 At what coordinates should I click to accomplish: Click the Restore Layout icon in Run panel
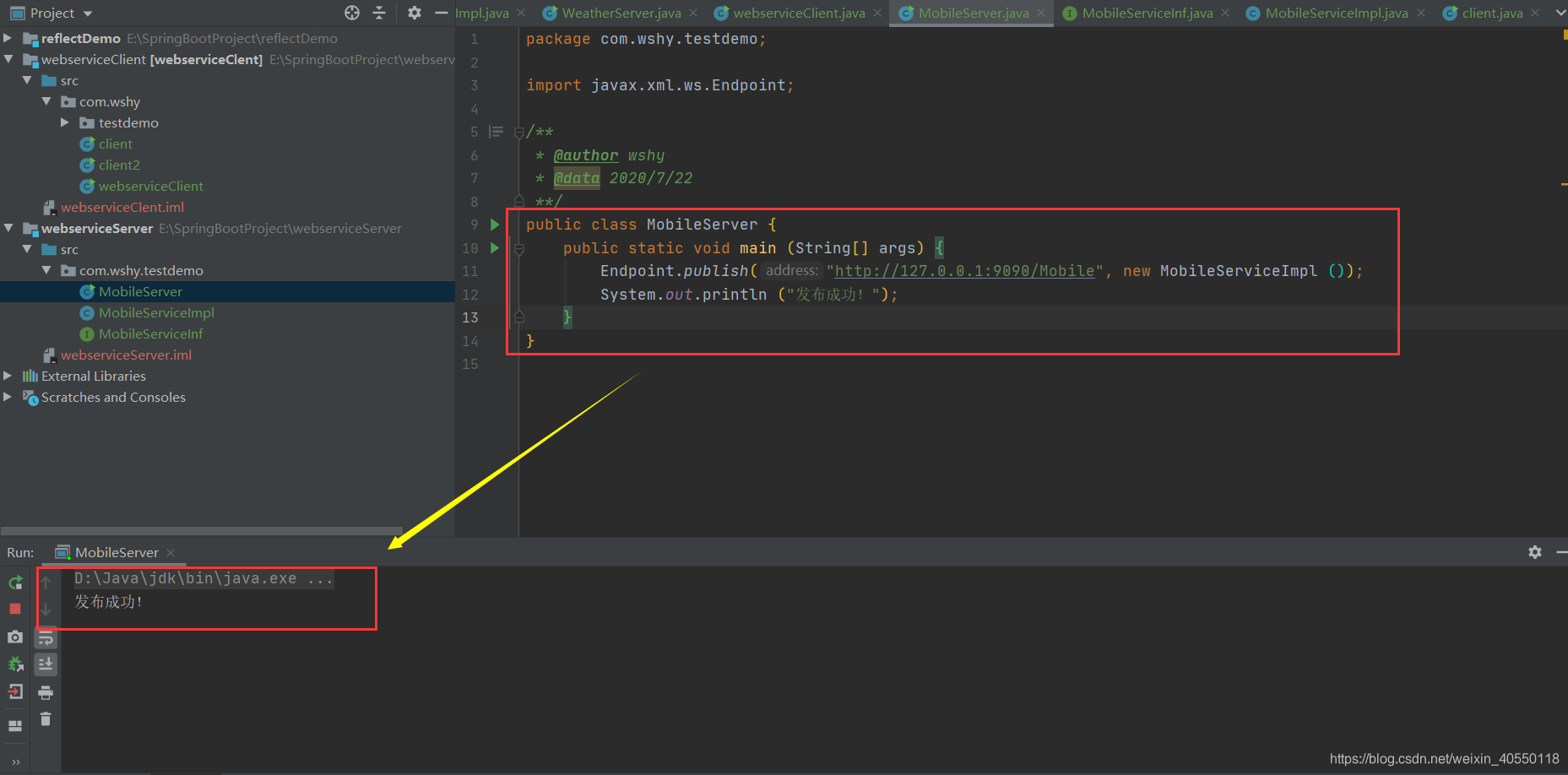[15, 725]
